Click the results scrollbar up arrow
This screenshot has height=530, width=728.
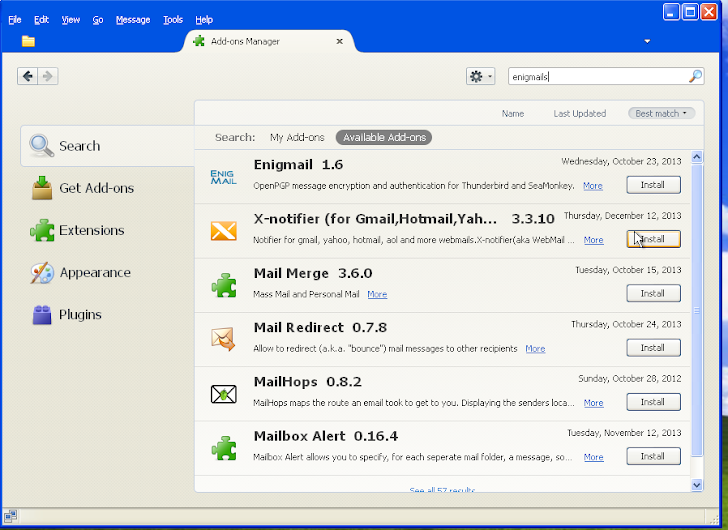[697, 157]
